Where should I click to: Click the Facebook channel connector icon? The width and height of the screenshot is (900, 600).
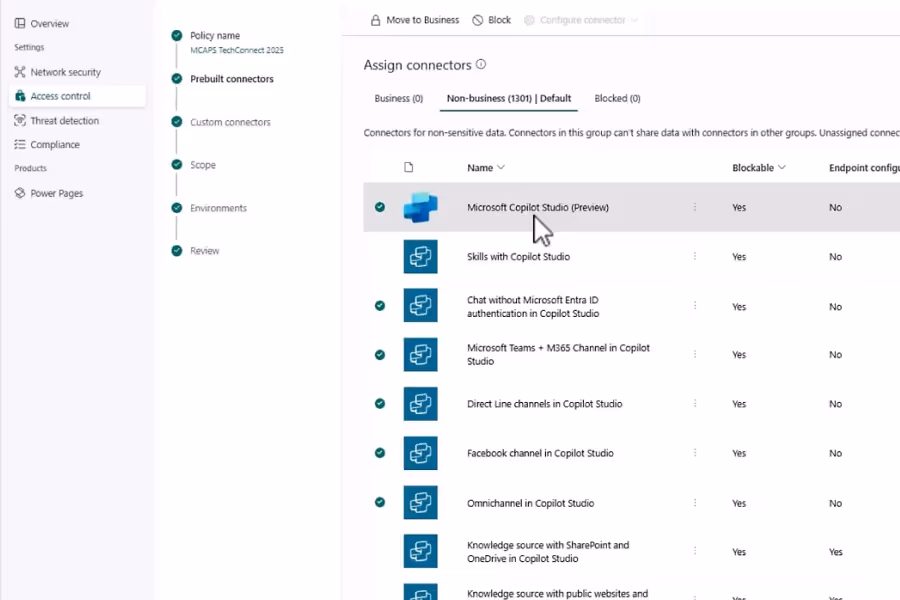point(420,453)
